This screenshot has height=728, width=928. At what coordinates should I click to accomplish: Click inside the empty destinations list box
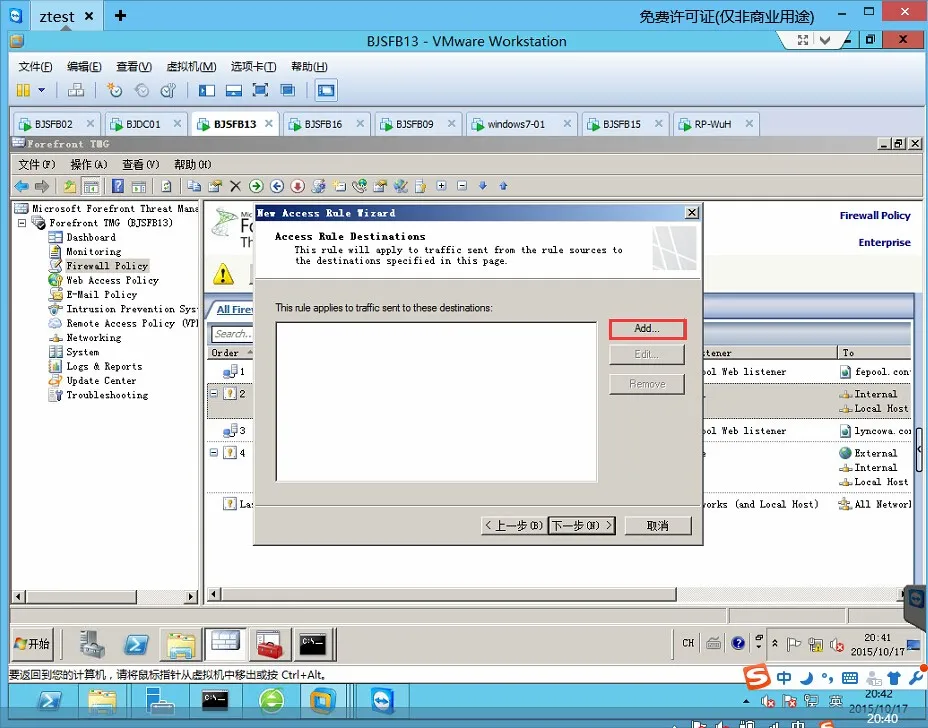point(436,402)
